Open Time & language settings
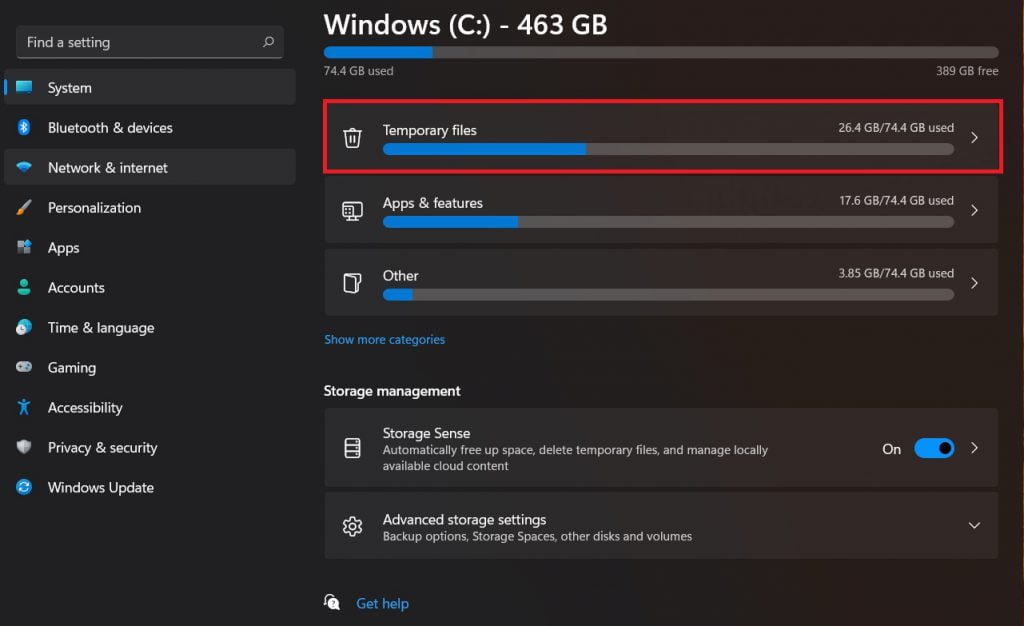 coord(150,327)
